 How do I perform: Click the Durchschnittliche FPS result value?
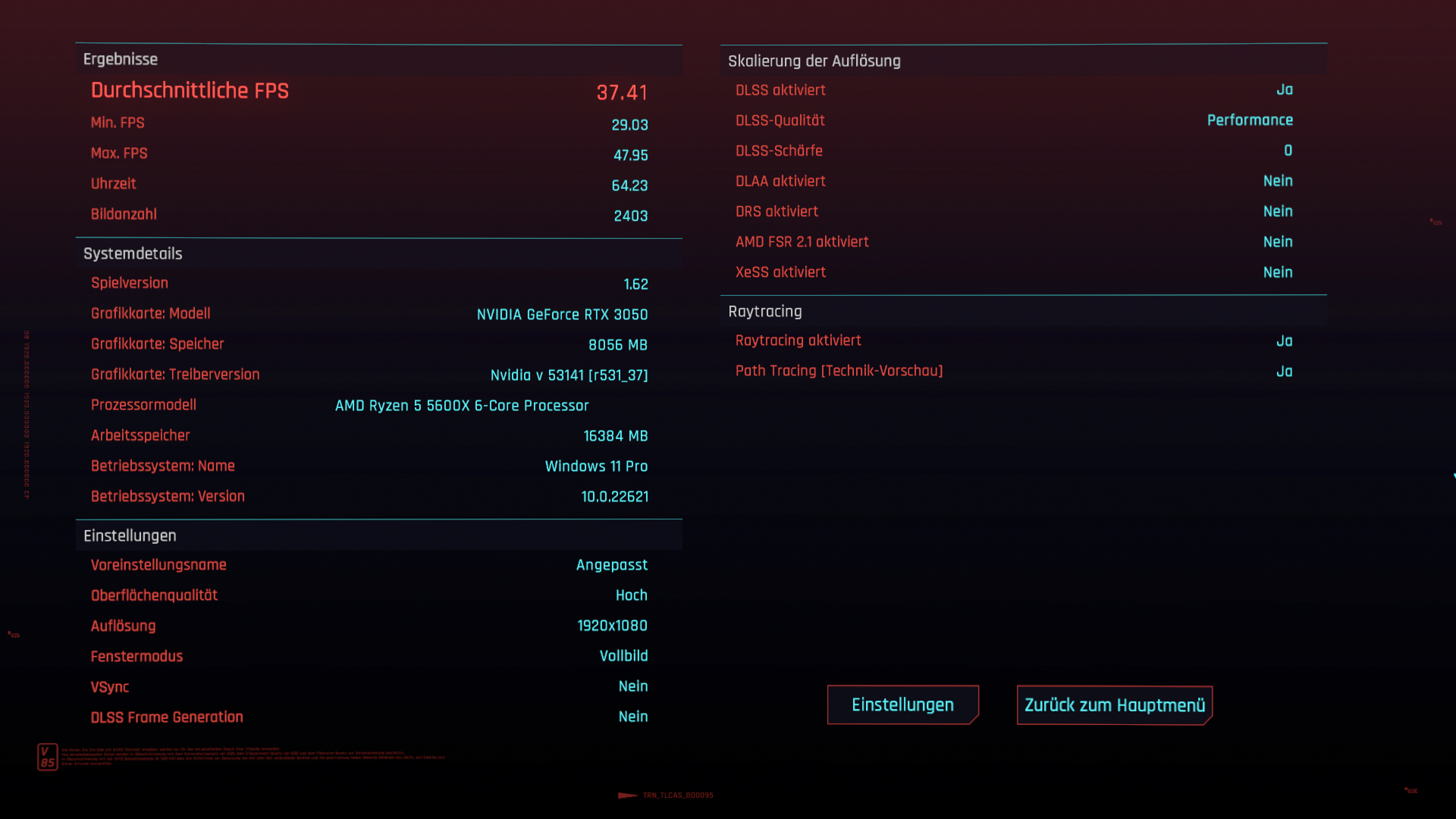(621, 92)
